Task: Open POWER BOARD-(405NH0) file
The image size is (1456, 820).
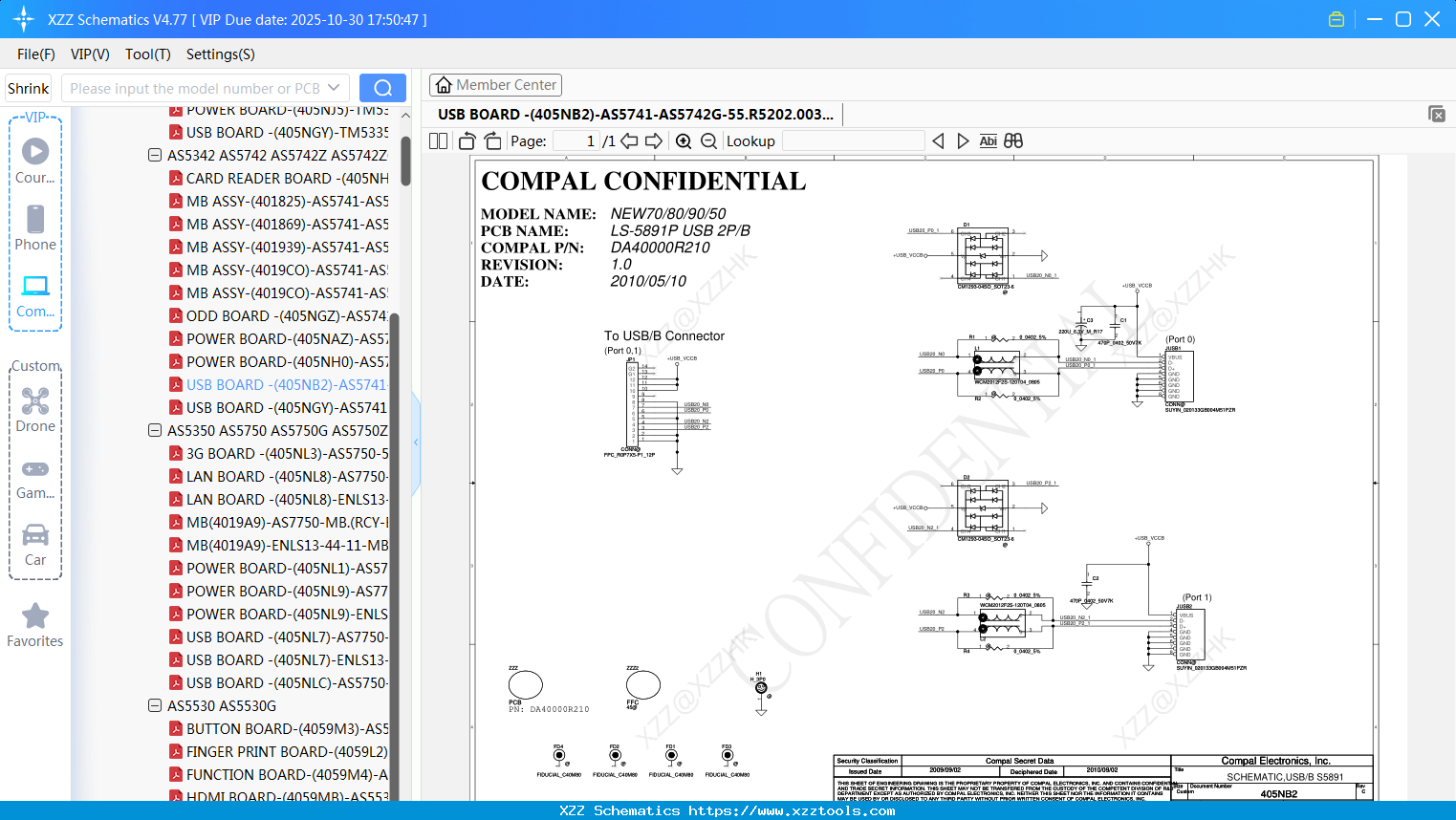Action: click(279, 361)
